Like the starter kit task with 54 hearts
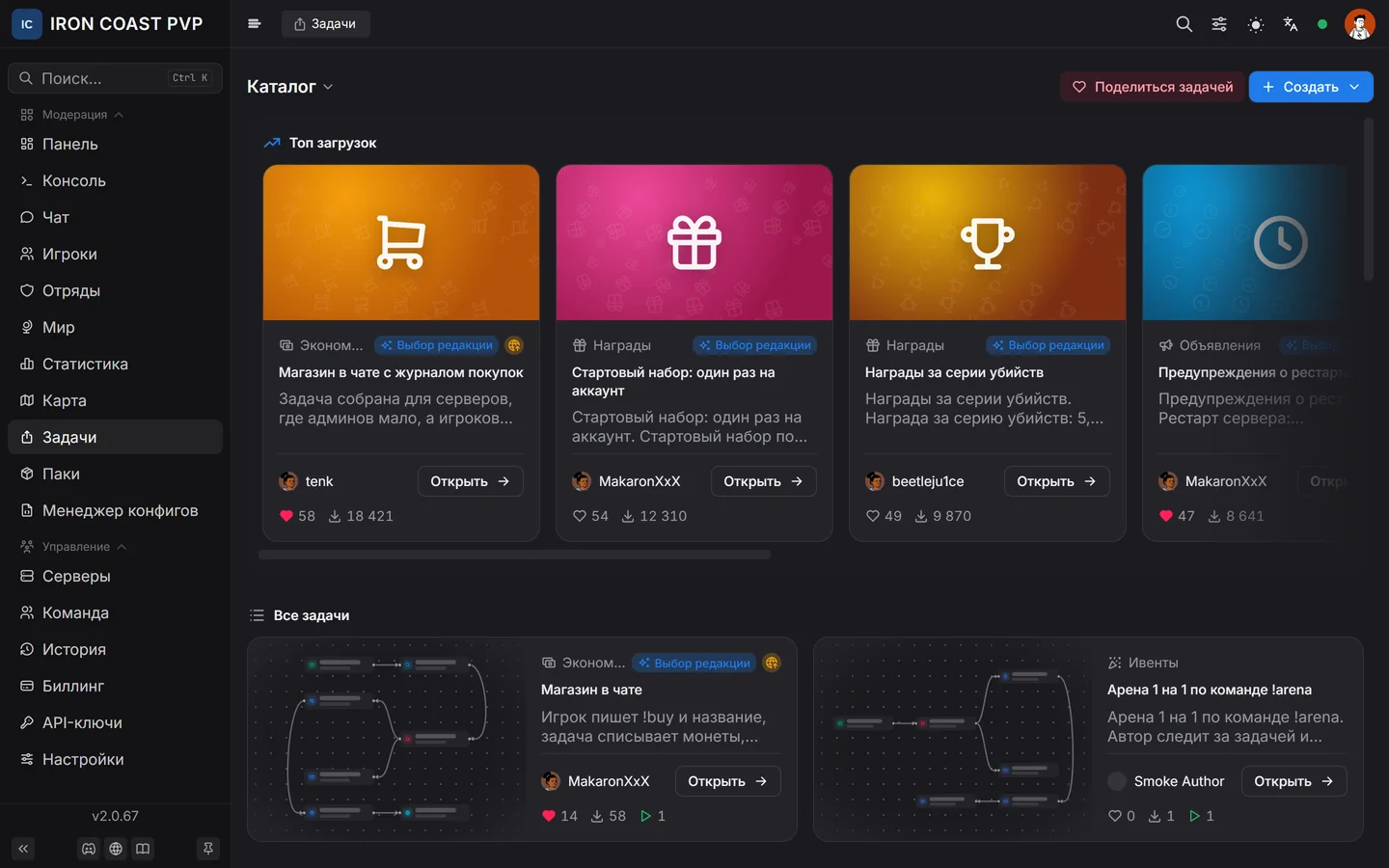1389x868 pixels. [579, 516]
